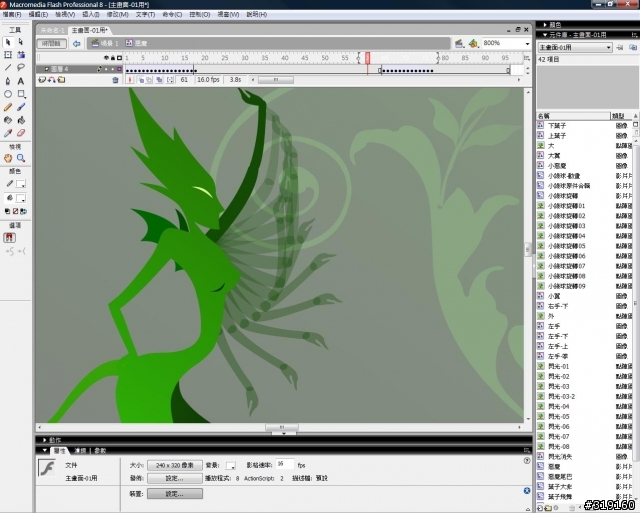640x513 pixels.
Task: Click the Insert Layer Folder icon
Action: coord(61,80)
